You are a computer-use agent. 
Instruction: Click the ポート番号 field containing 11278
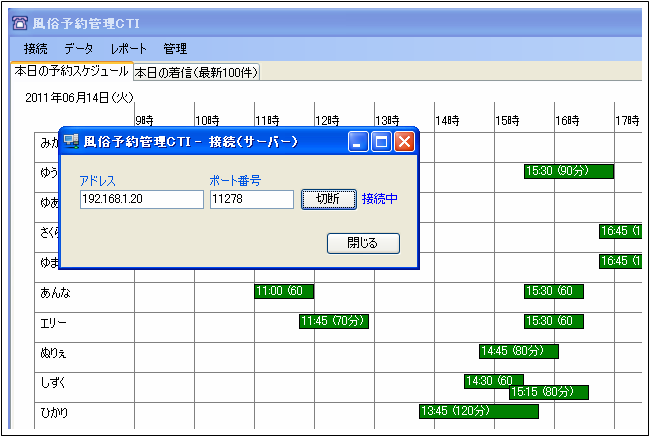click(x=251, y=200)
